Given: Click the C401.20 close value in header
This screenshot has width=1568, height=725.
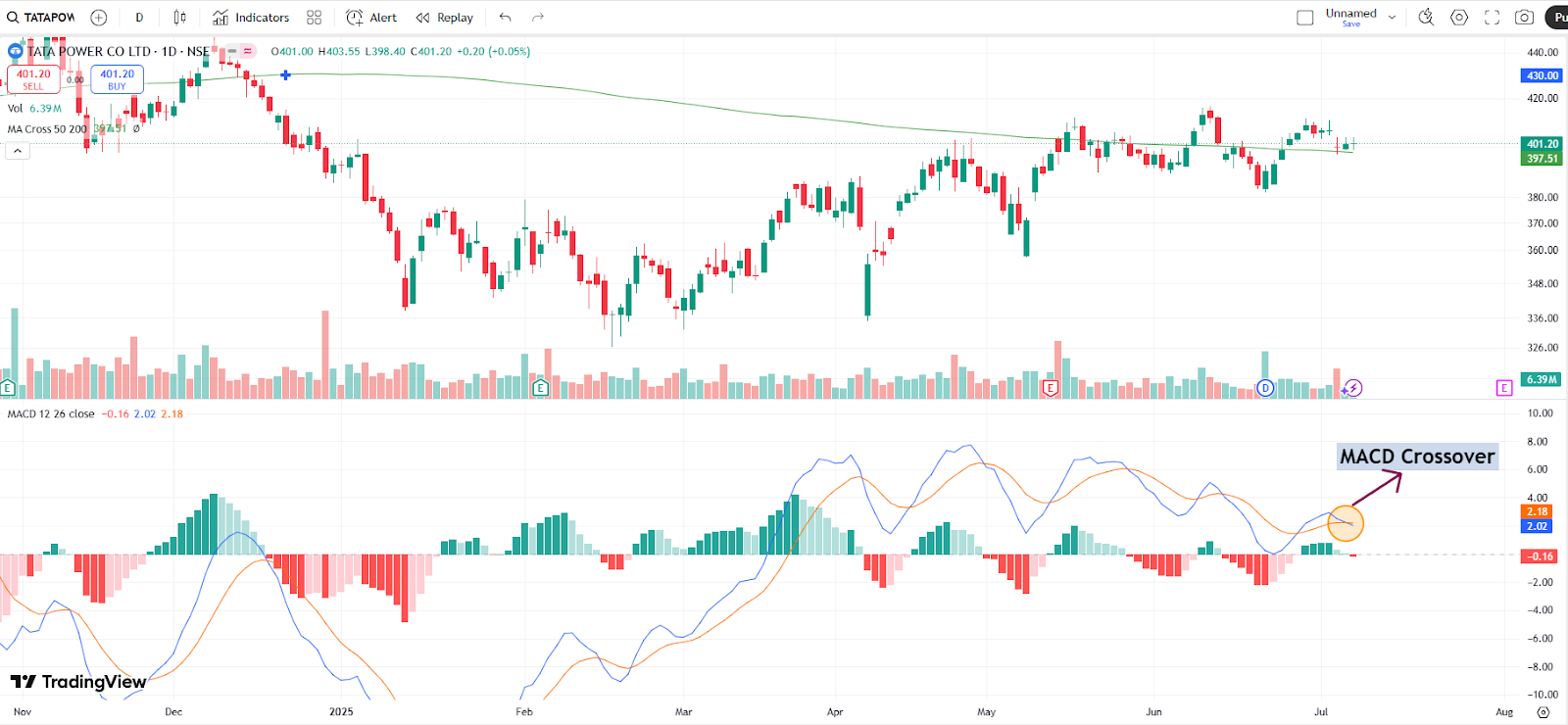Looking at the screenshot, I should click(x=431, y=51).
